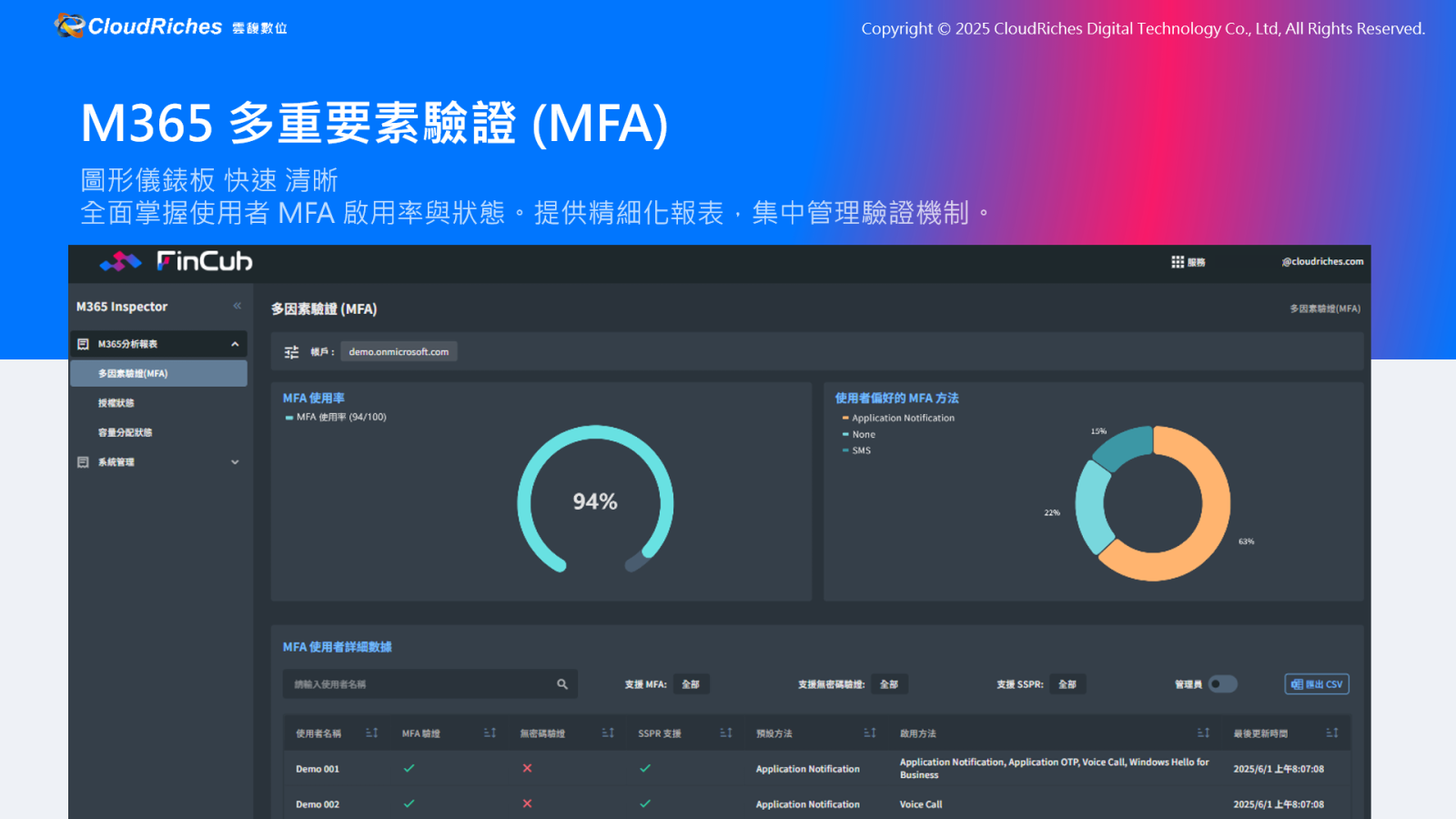Viewport: 1456px width, 819px height.
Task: Sort the 最後更新時間 column
Action: point(1332,733)
